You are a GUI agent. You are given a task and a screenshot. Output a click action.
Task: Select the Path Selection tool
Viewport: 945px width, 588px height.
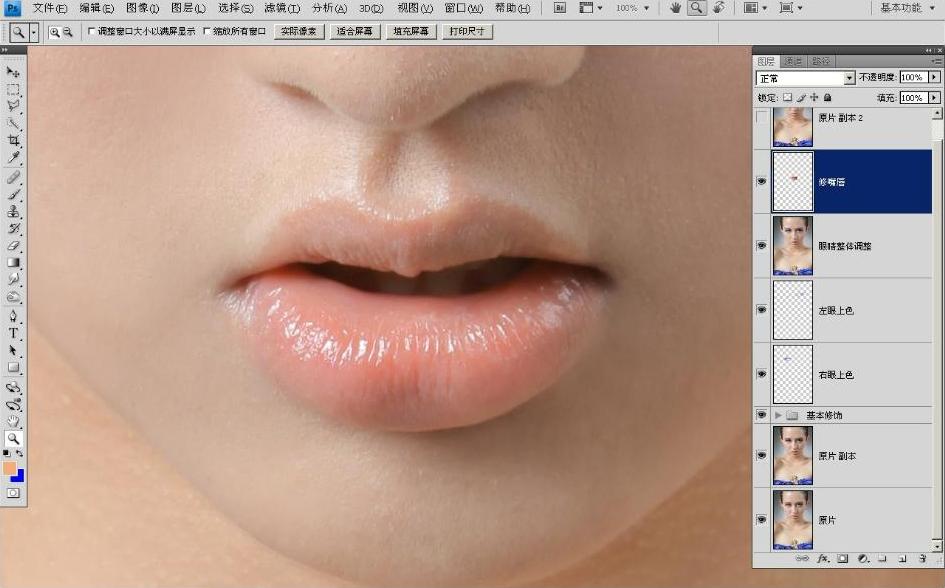coord(13,350)
